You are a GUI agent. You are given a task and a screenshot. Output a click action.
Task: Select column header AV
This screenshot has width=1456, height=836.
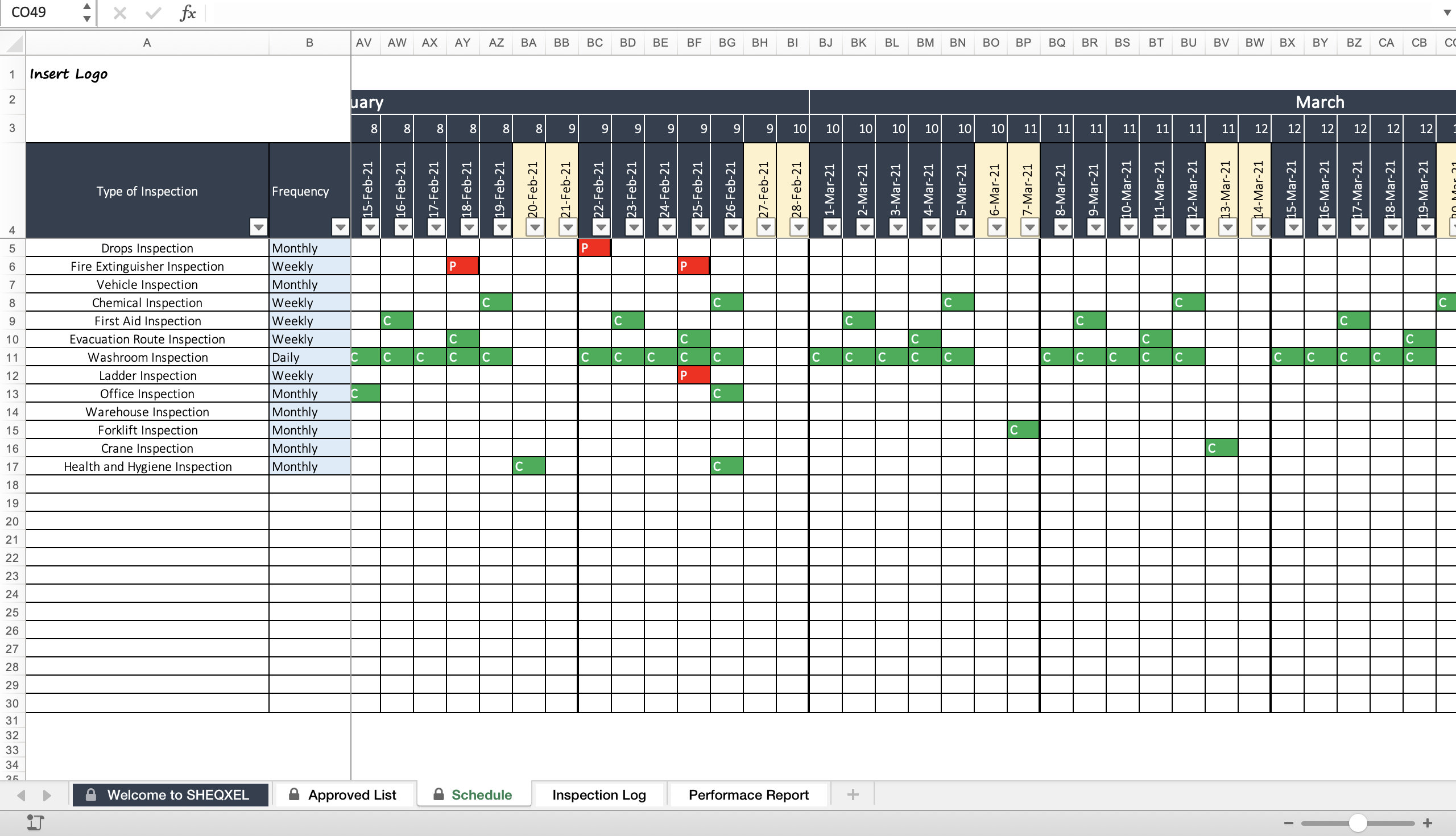364,43
